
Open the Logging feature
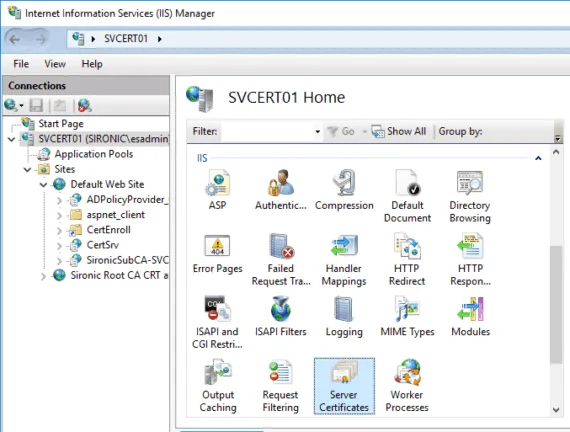tap(344, 316)
